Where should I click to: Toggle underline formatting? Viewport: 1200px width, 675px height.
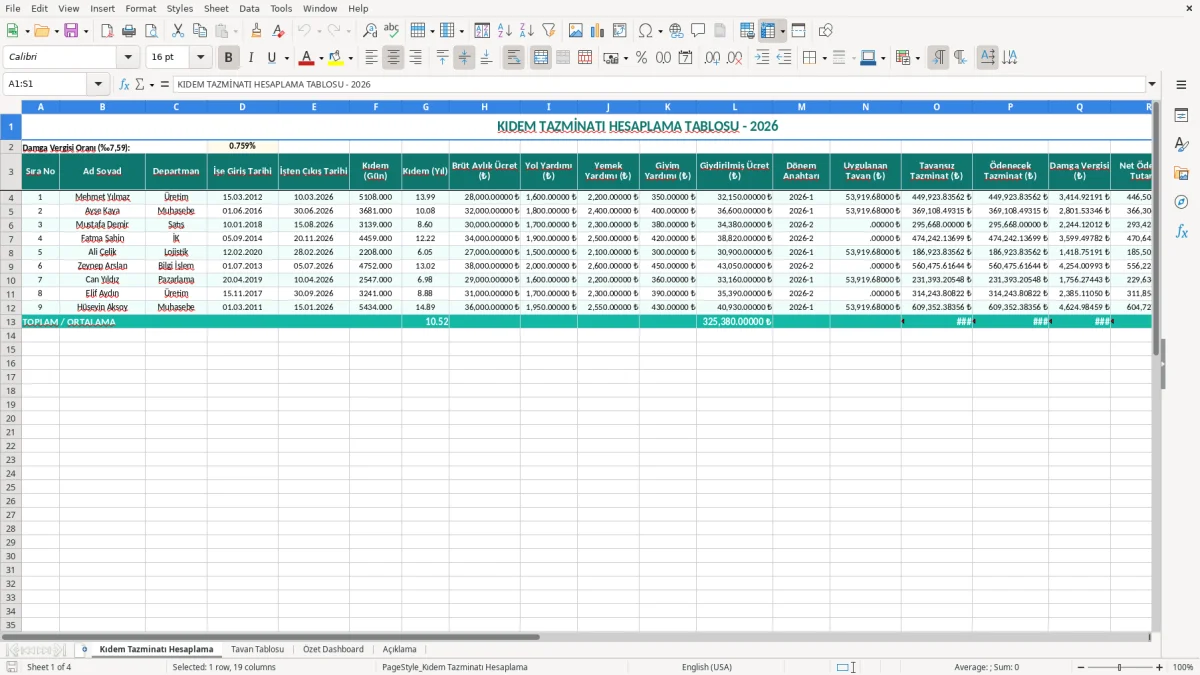pyautogui.click(x=271, y=58)
